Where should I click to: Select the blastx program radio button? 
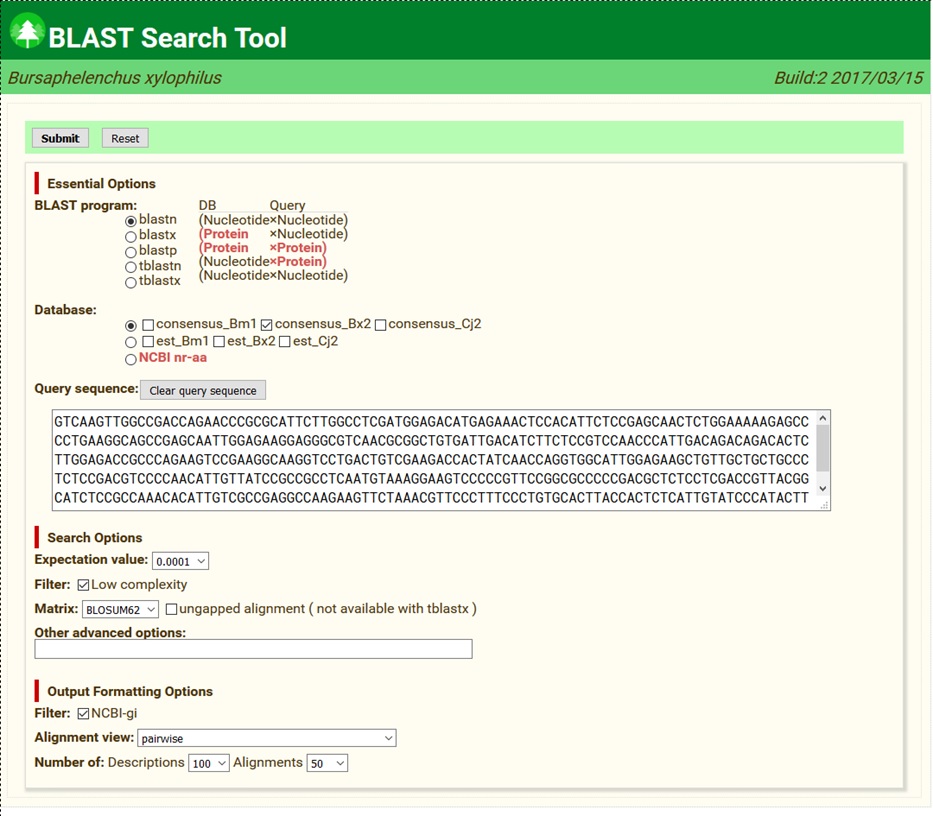[x=131, y=237]
